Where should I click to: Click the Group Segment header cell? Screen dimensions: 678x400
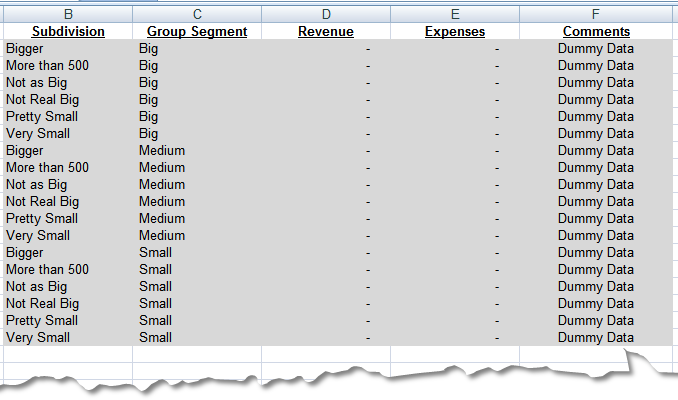(197, 31)
